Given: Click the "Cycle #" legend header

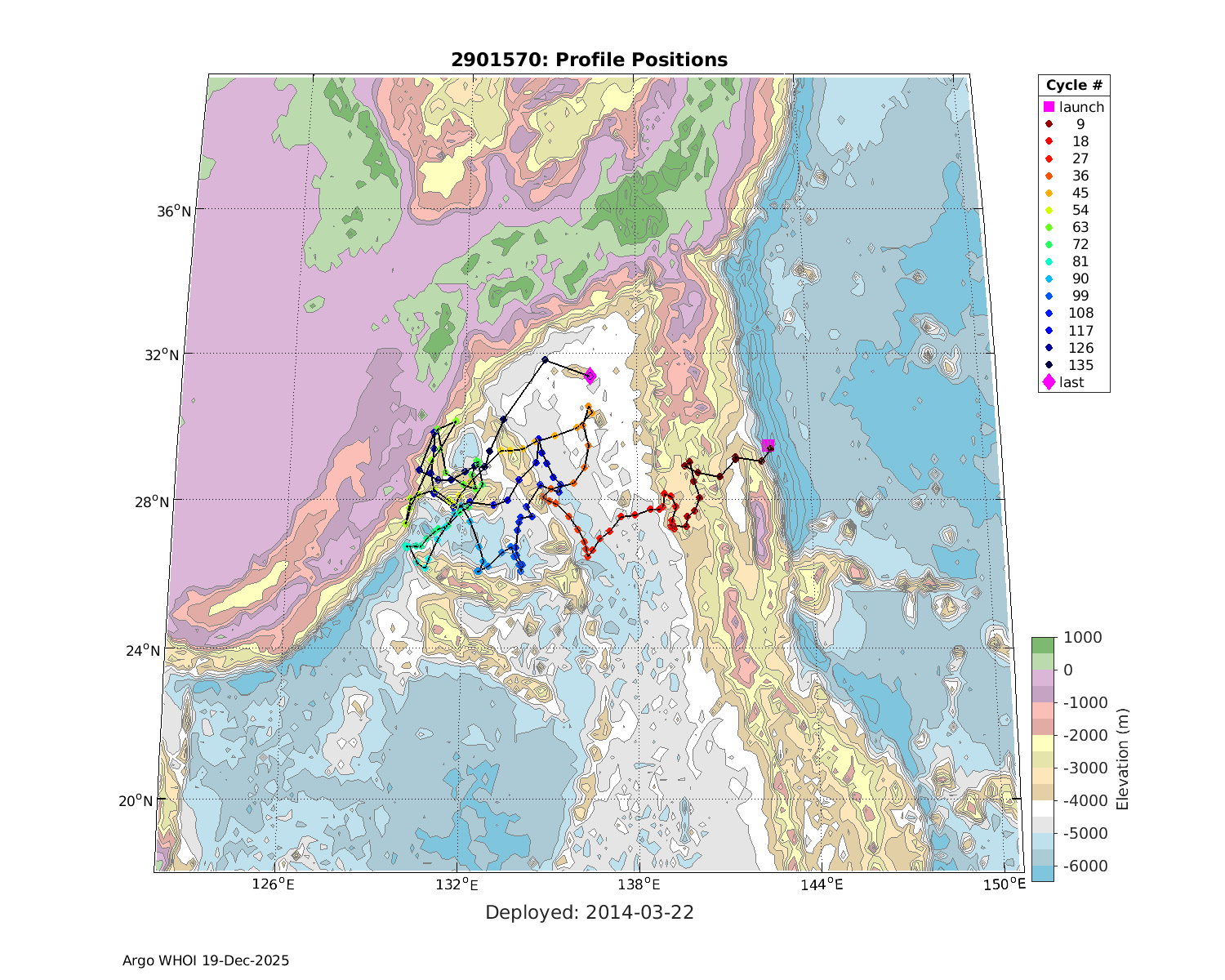Looking at the screenshot, I should click(1073, 86).
